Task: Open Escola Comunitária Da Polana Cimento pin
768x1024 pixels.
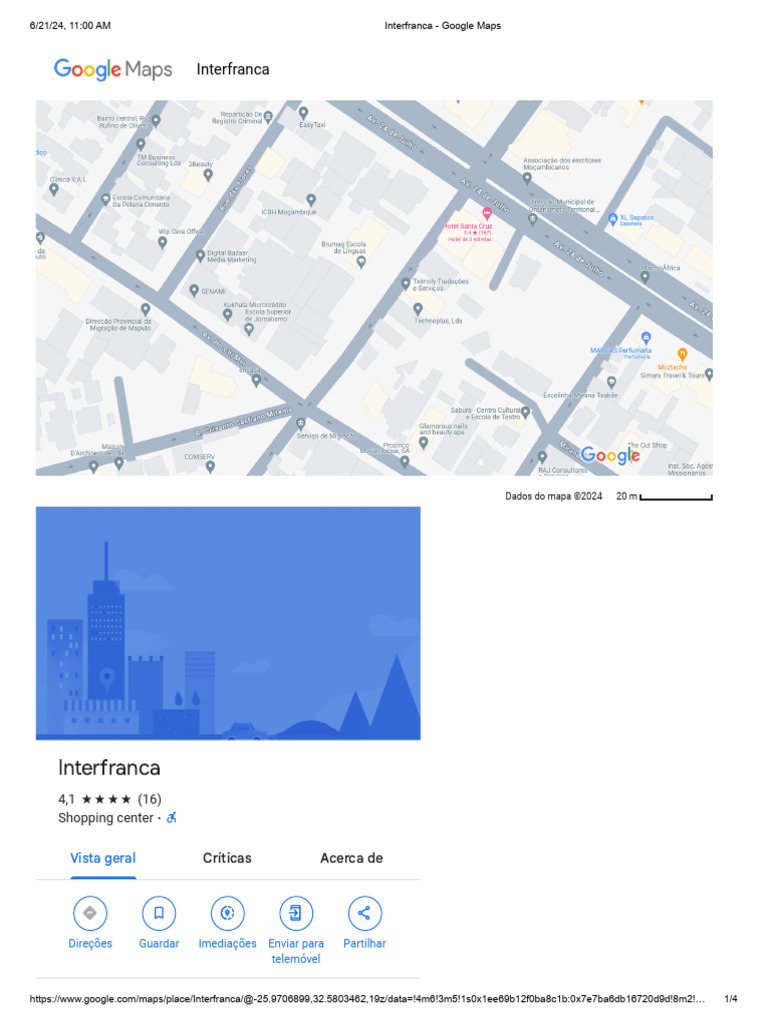Action: coord(105,200)
